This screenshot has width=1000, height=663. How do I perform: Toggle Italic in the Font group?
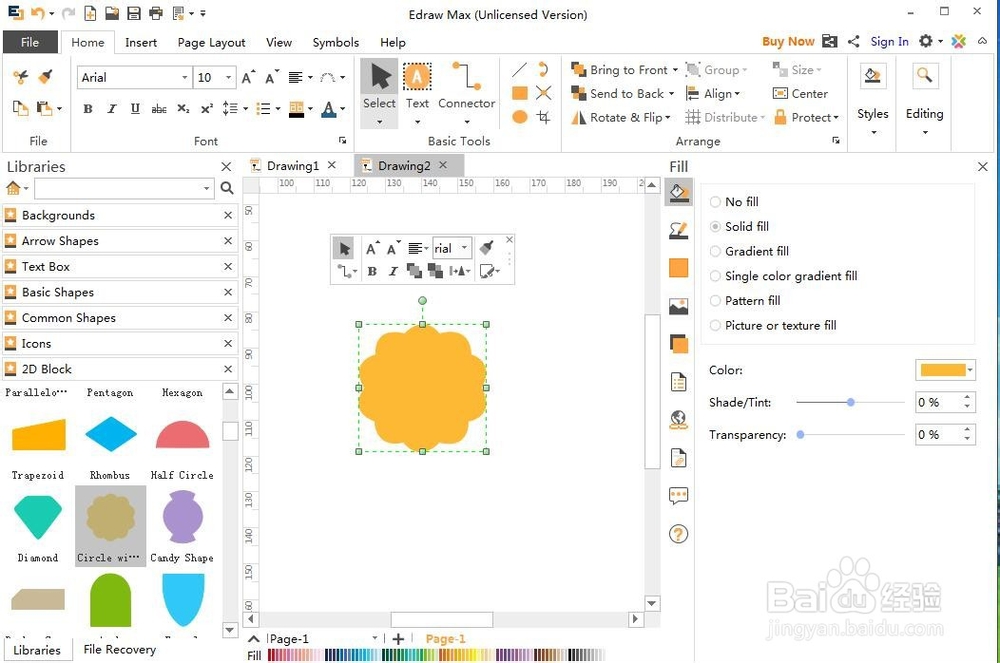112,109
